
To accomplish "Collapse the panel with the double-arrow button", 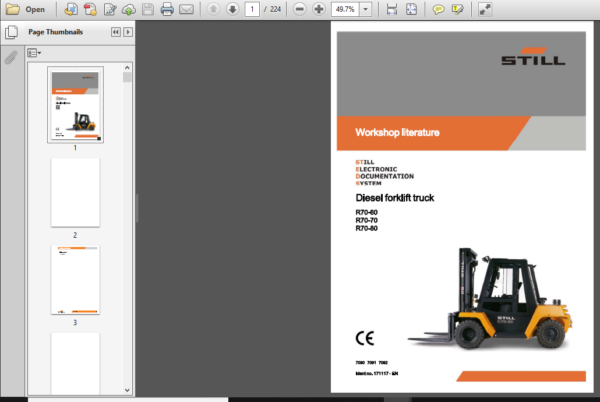I will tap(116, 32).
